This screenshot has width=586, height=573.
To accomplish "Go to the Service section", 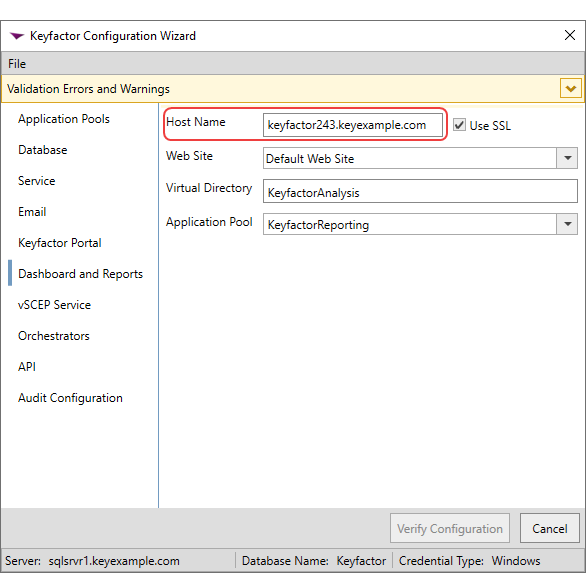I will (37, 181).
